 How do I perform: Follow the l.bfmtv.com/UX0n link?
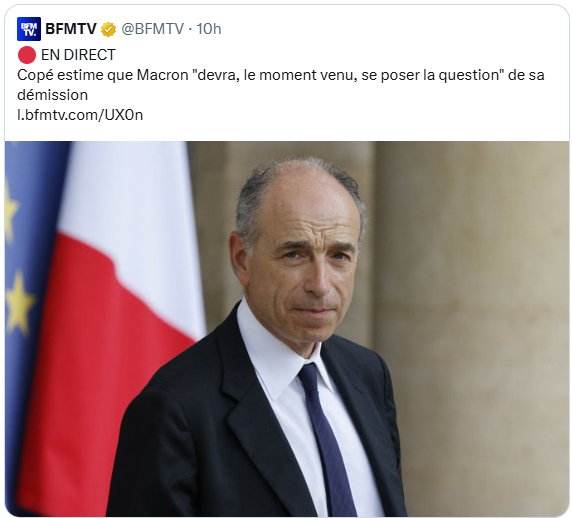80,115
